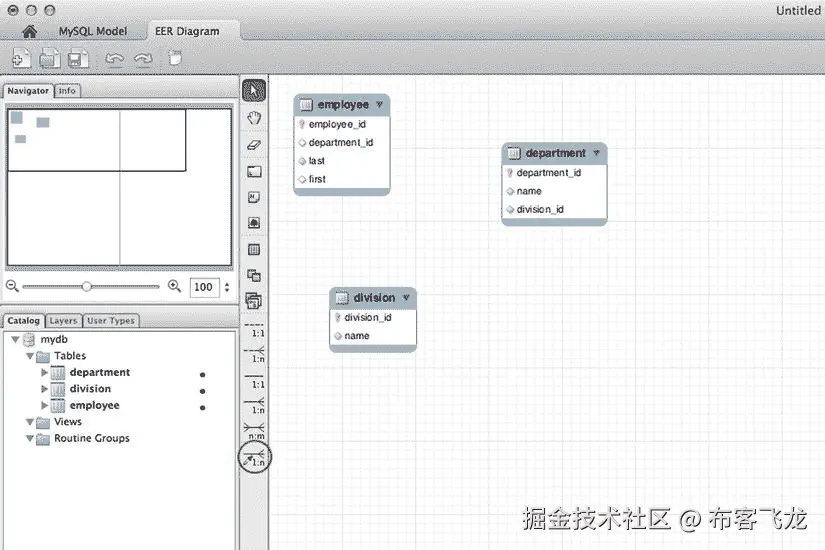
Task: Undo the last action
Action: point(114,58)
